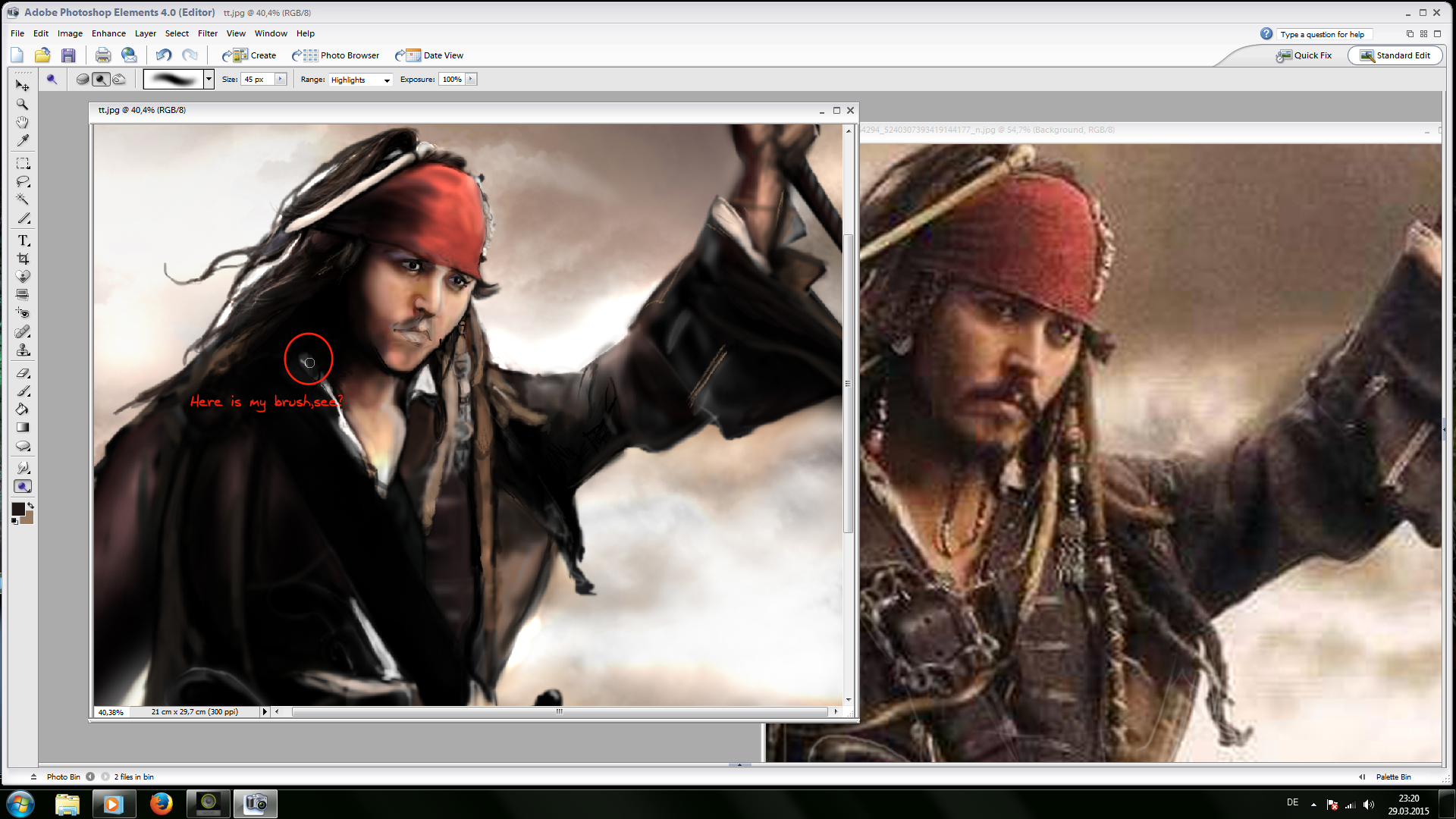Open the Range Highlights dropdown
1456x819 pixels.
point(387,80)
